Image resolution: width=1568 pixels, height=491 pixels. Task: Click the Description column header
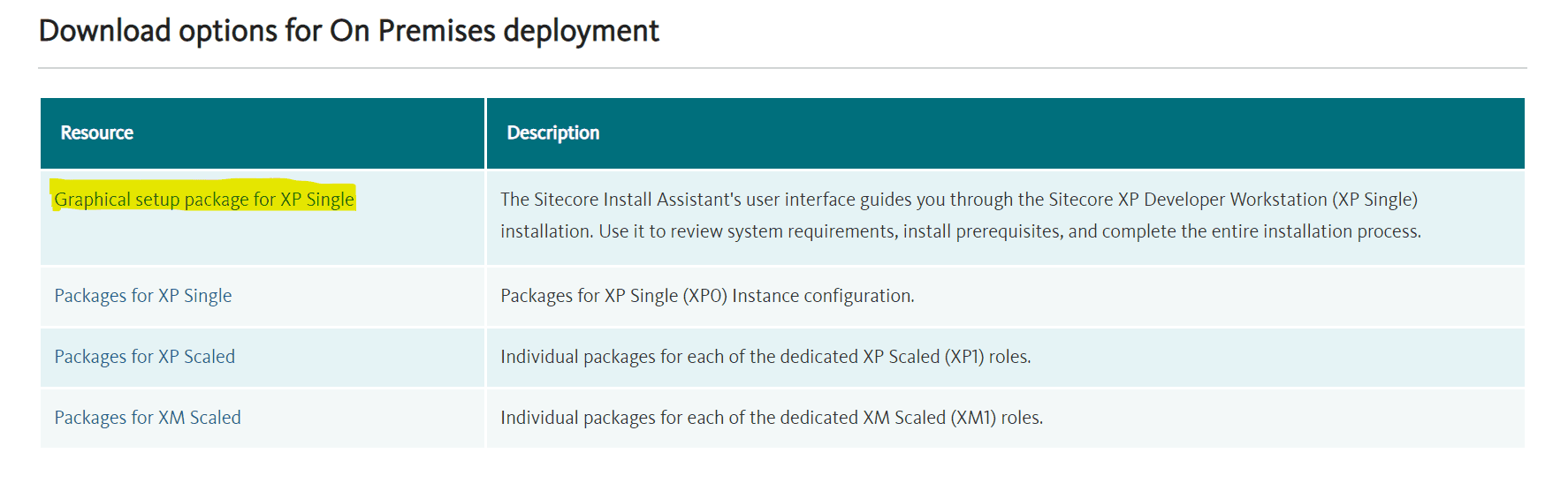(x=553, y=132)
